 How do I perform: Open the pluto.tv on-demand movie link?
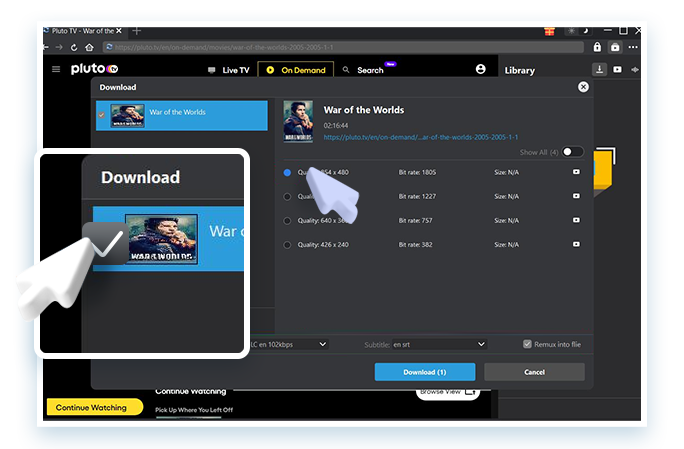[x=421, y=137]
